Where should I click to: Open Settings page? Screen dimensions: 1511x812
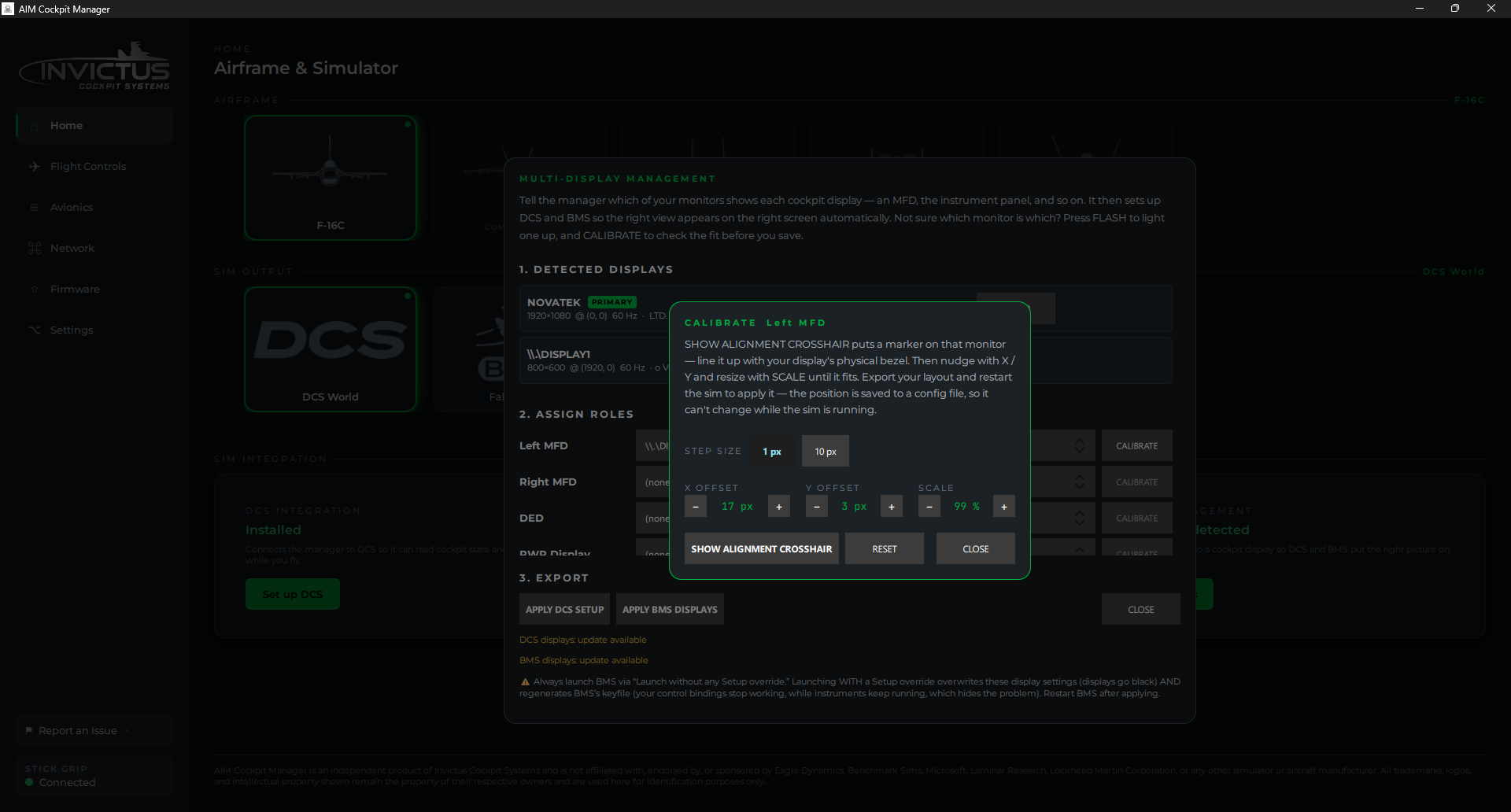pos(94,330)
